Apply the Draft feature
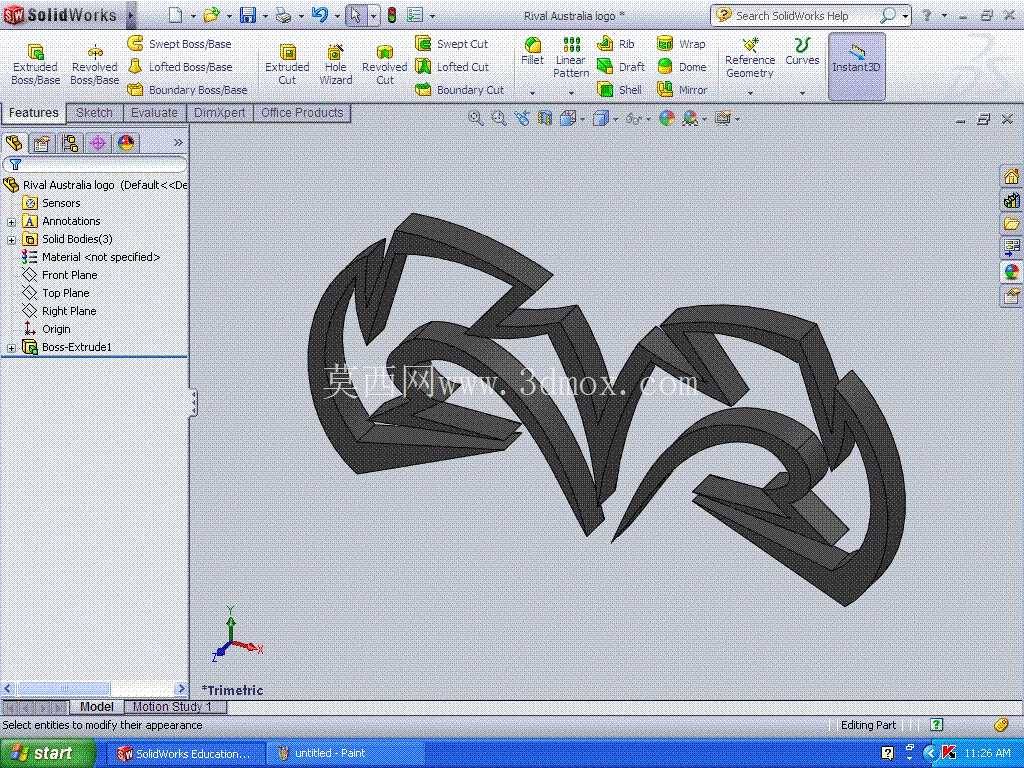 pyautogui.click(x=621, y=67)
